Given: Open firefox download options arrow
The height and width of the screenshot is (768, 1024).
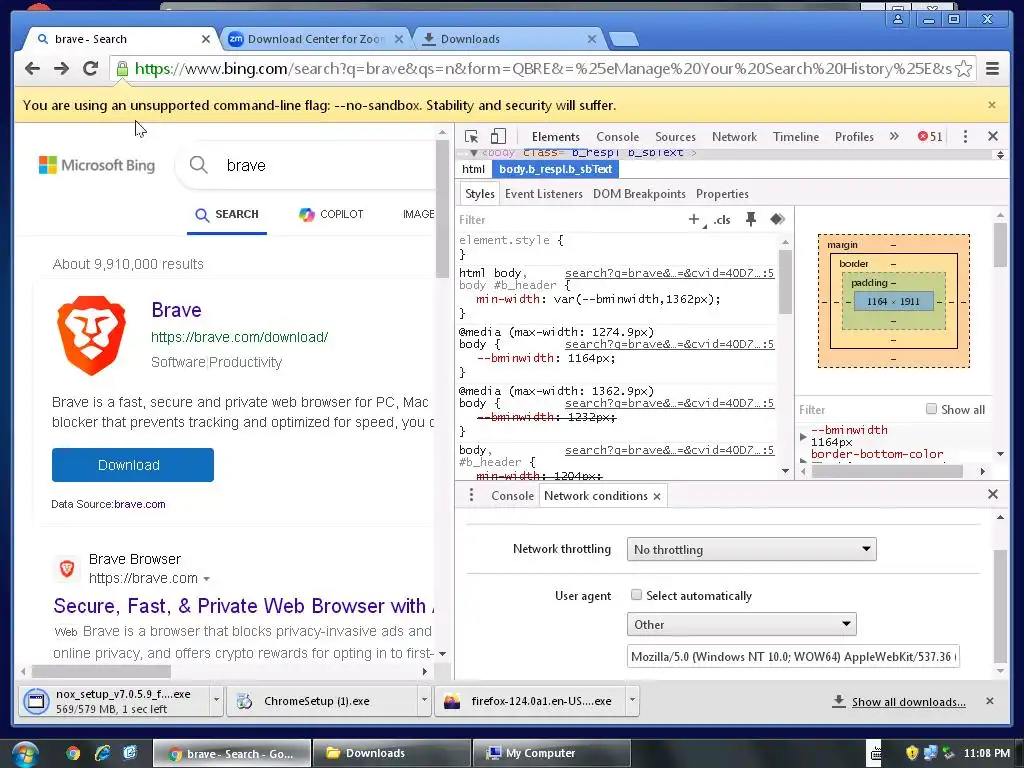Looking at the screenshot, I should tap(632, 701).
